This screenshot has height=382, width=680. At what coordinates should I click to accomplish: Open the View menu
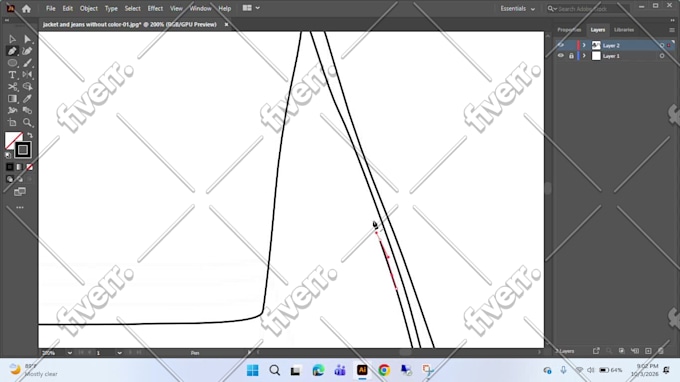176,9
